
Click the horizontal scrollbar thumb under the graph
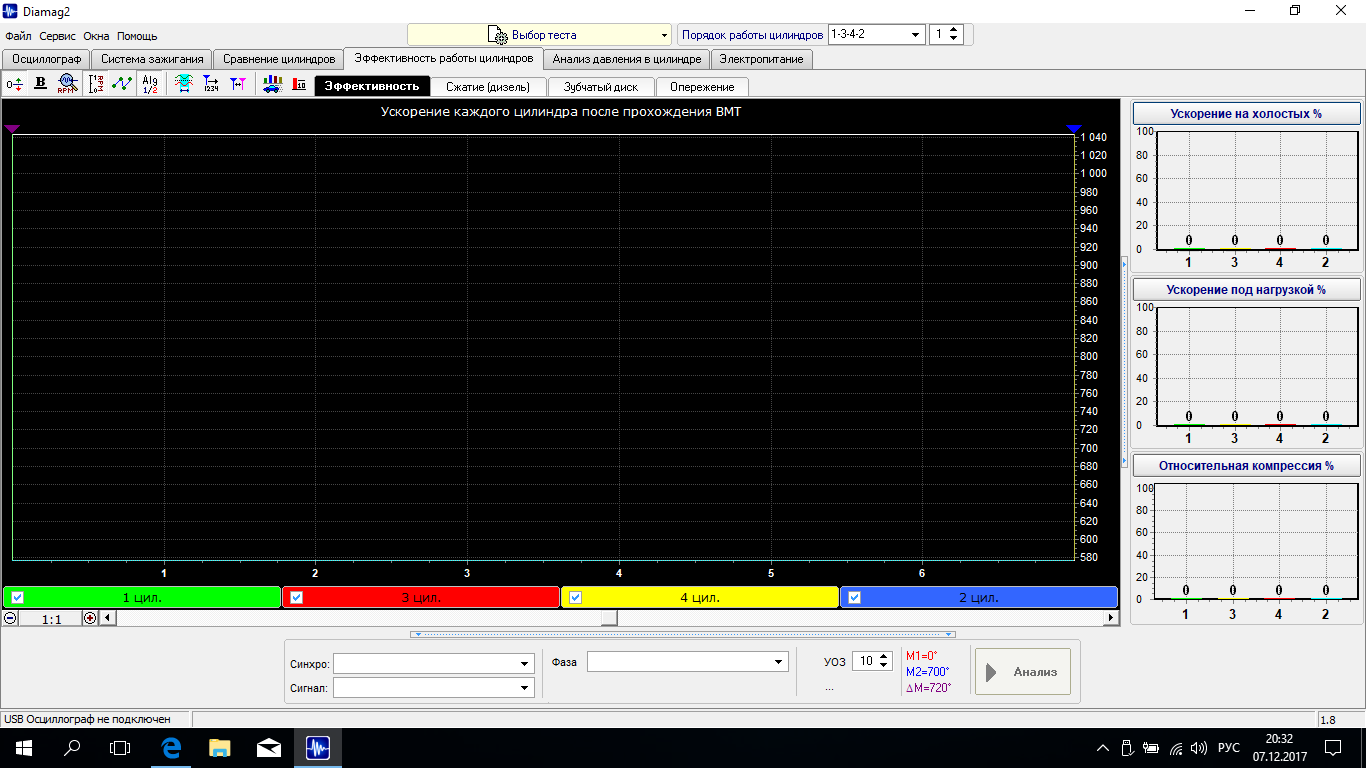[x=609, y=618]
